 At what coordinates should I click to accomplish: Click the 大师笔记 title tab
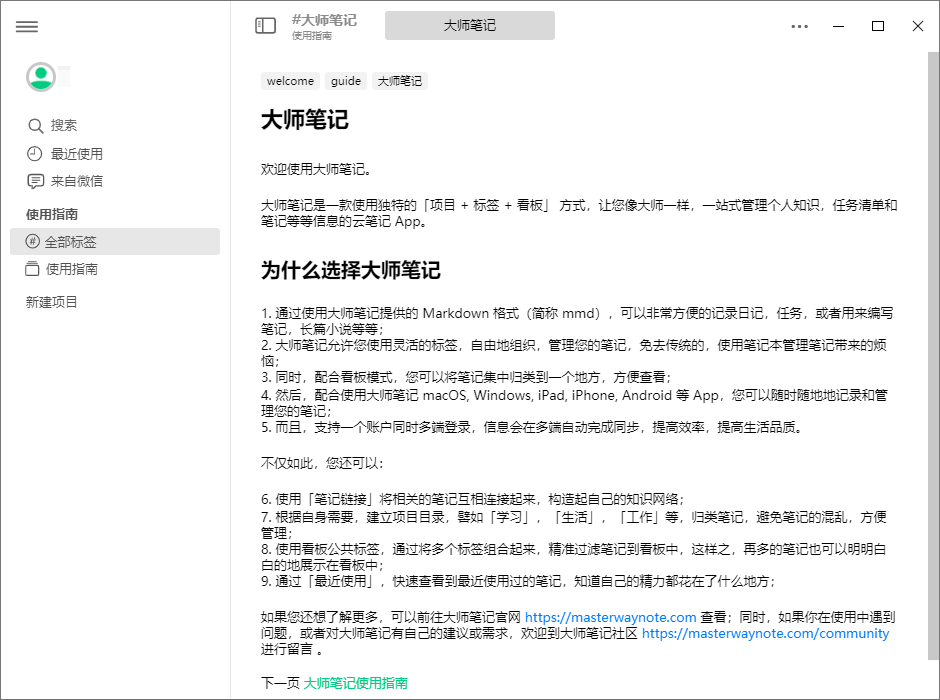pyautogui.click(x=469, y=25)
